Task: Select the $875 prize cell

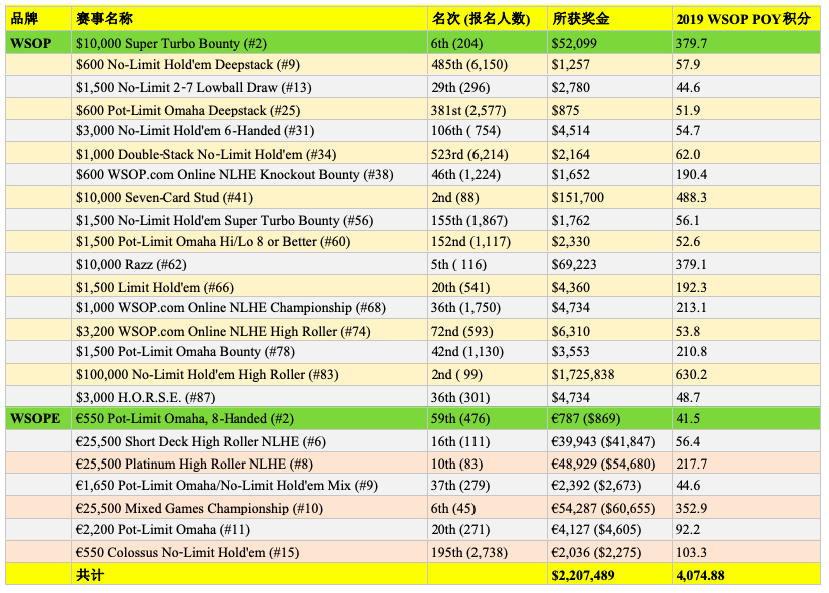Action: 610,110
